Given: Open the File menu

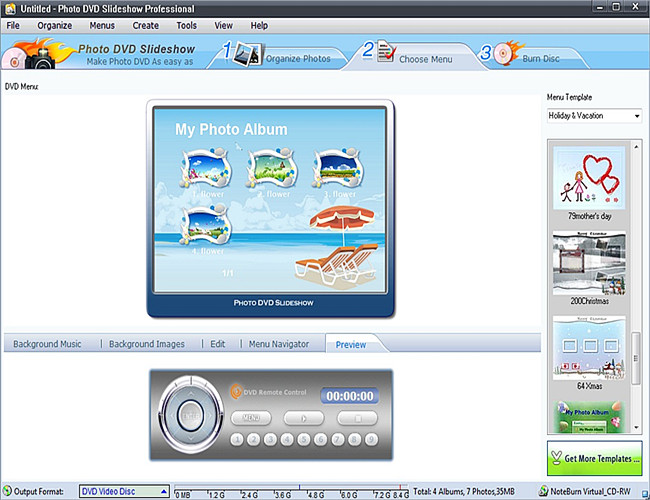Looking at the screenshot, I should click(13, 26).
